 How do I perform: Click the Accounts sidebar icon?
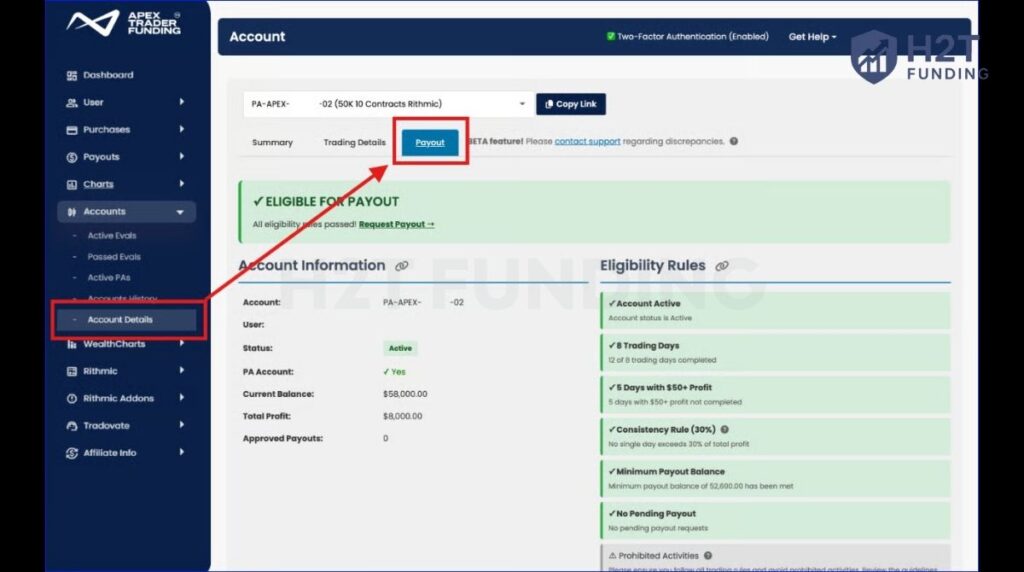(72, 212)
